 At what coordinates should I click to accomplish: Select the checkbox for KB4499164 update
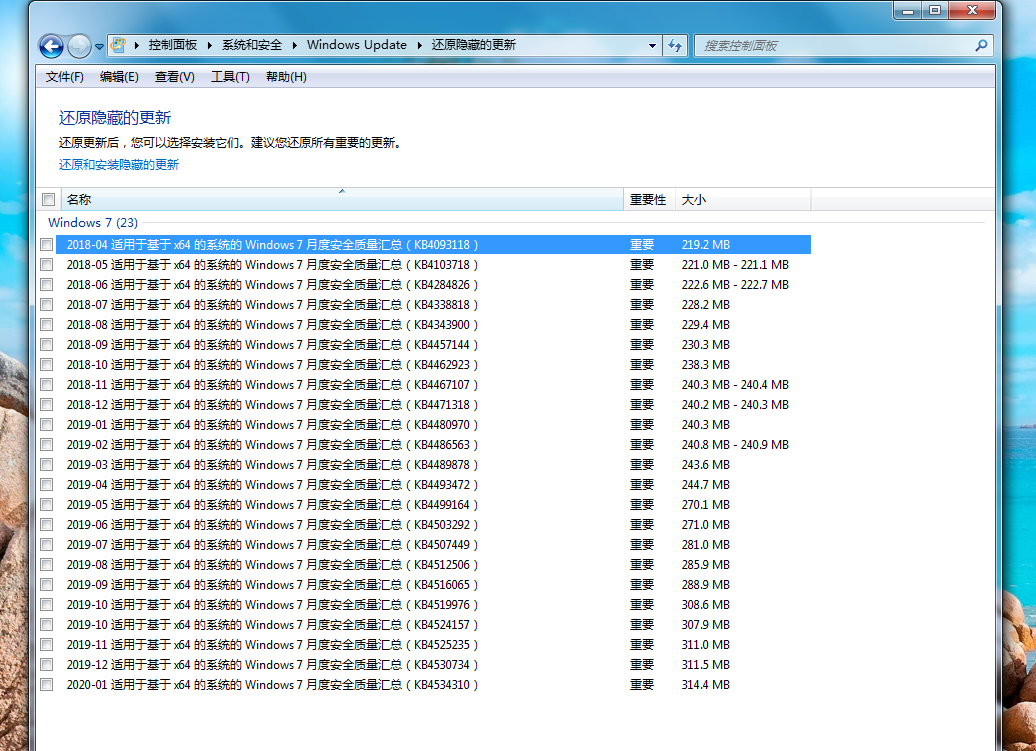(47, 505)
